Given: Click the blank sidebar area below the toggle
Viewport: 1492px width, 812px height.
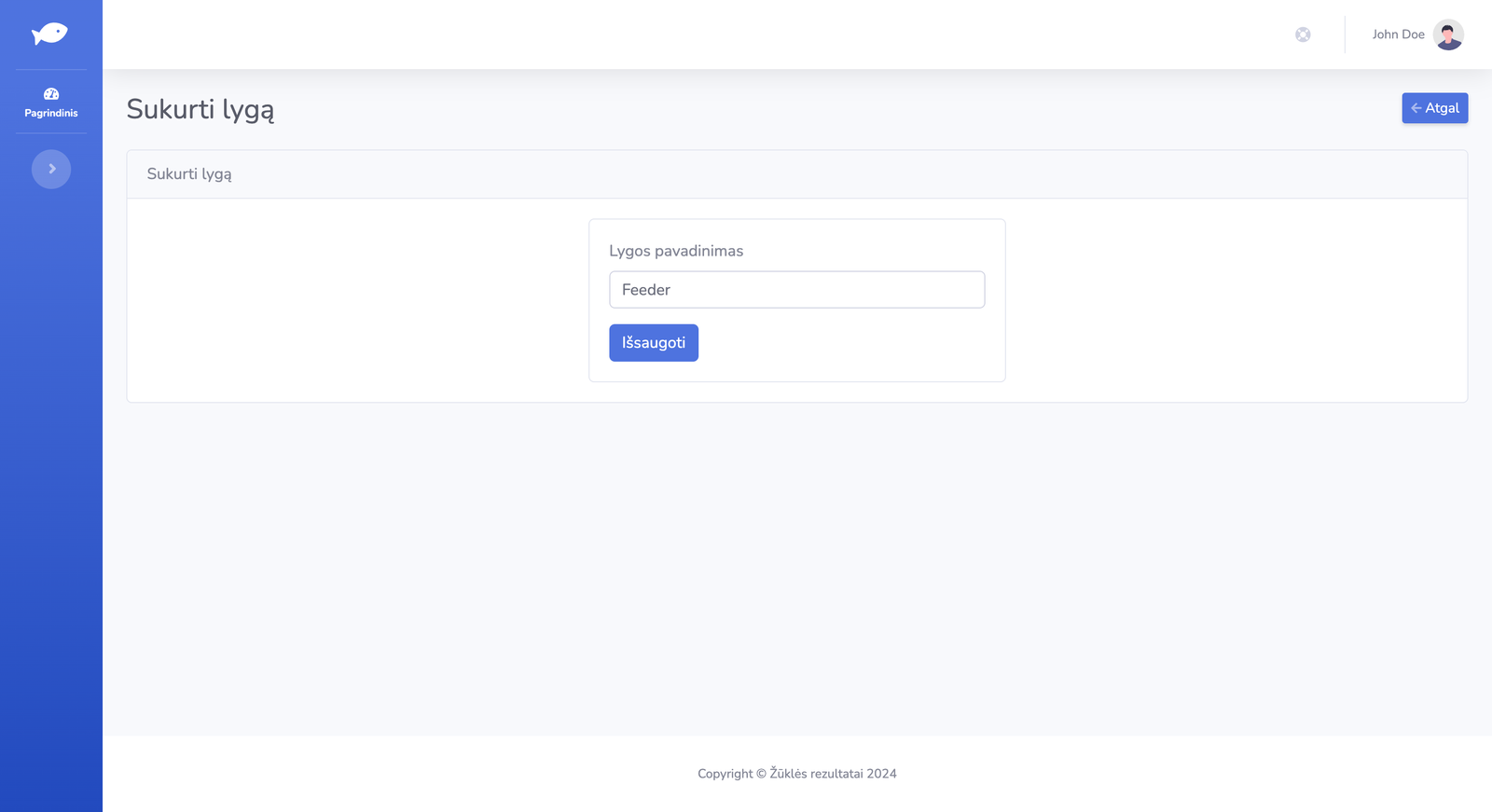Looking at the screenshot, I should point(51,466).
